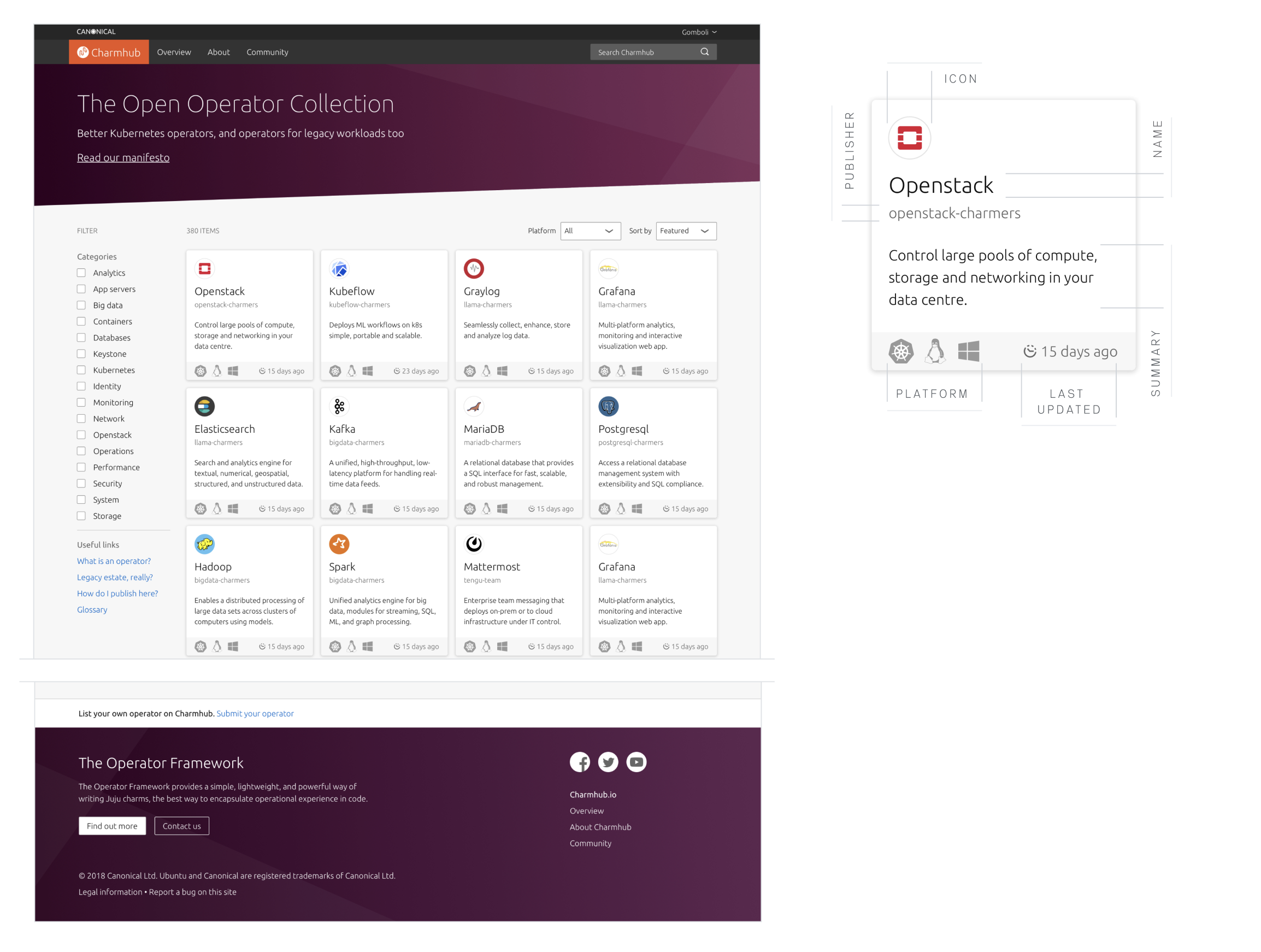Image resolution: width=1261 pixels, height=952 pixels.
Task: Select the Databases checkbox
Action: [x=81, y=338]
